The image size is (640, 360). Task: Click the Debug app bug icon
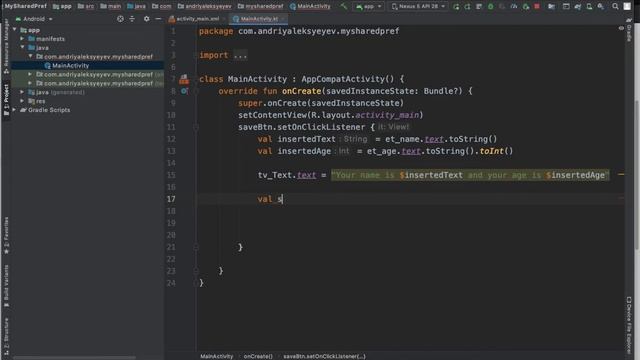[x=490, y=7]
